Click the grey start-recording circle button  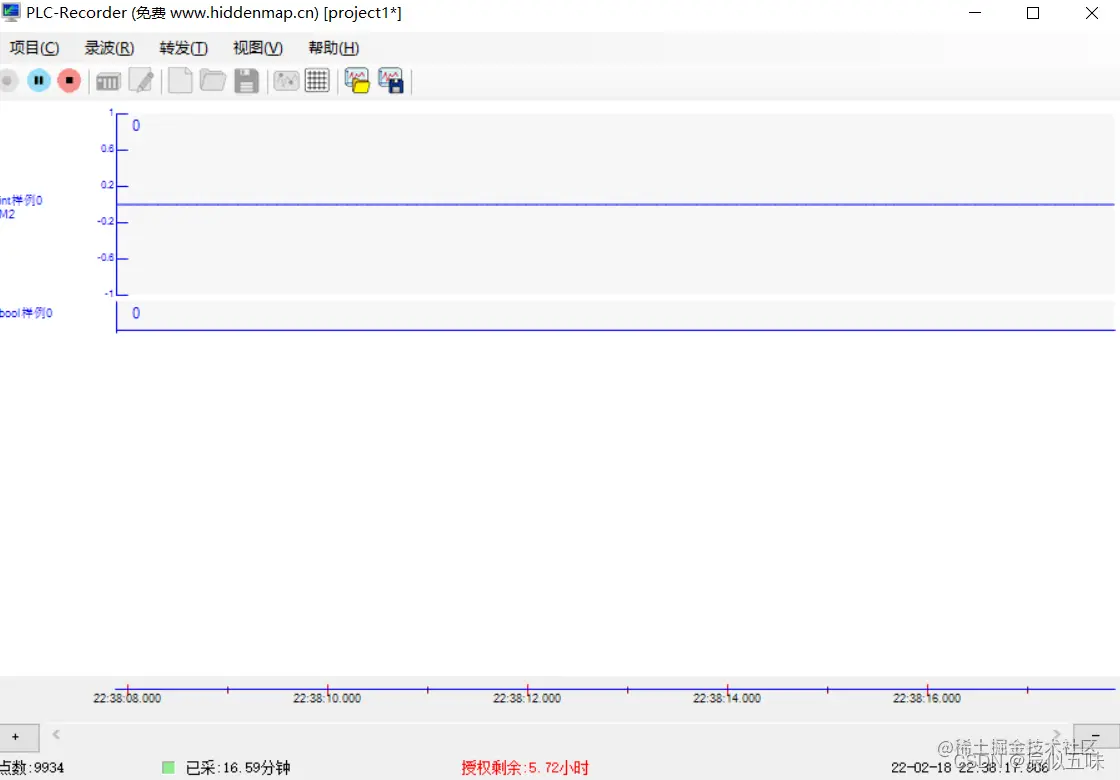point(7,81)
